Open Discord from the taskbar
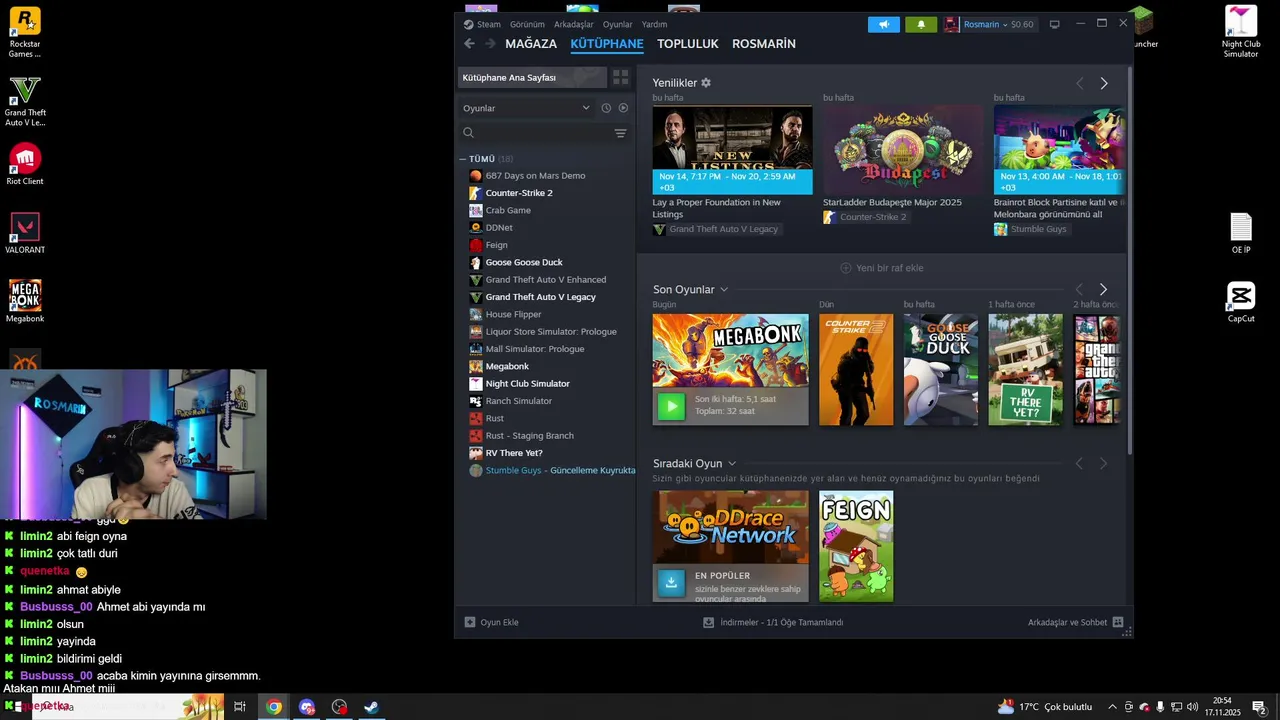Screen dimensions: 1280x720 [307, 707]
